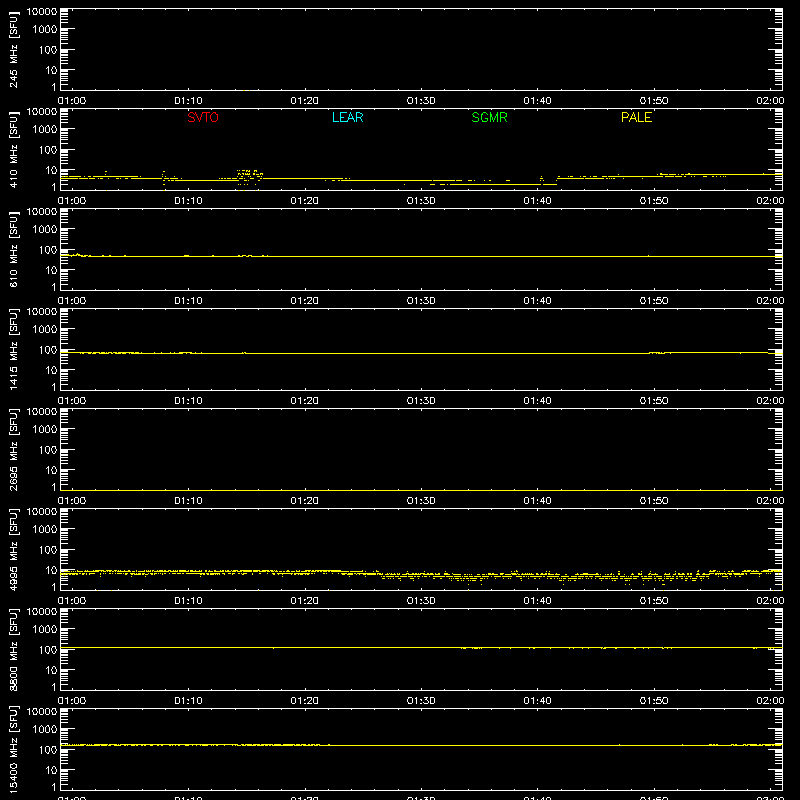
Task: Click 01:00 time label under 610 MHz plot
Action: (x=72, y=301)
